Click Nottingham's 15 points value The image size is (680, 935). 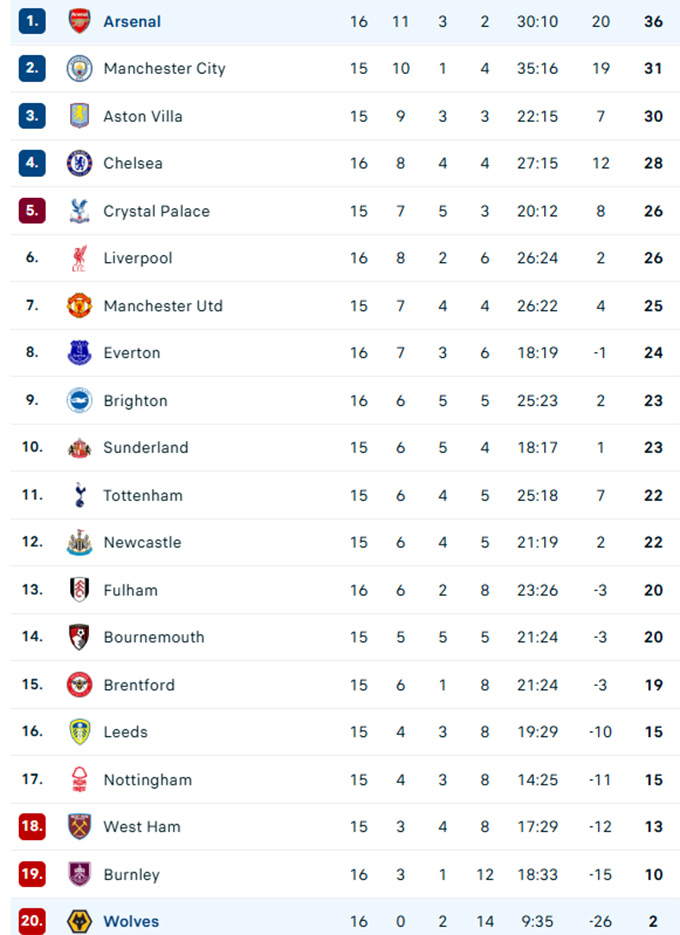pyautogui.click(x=653, y=780)
